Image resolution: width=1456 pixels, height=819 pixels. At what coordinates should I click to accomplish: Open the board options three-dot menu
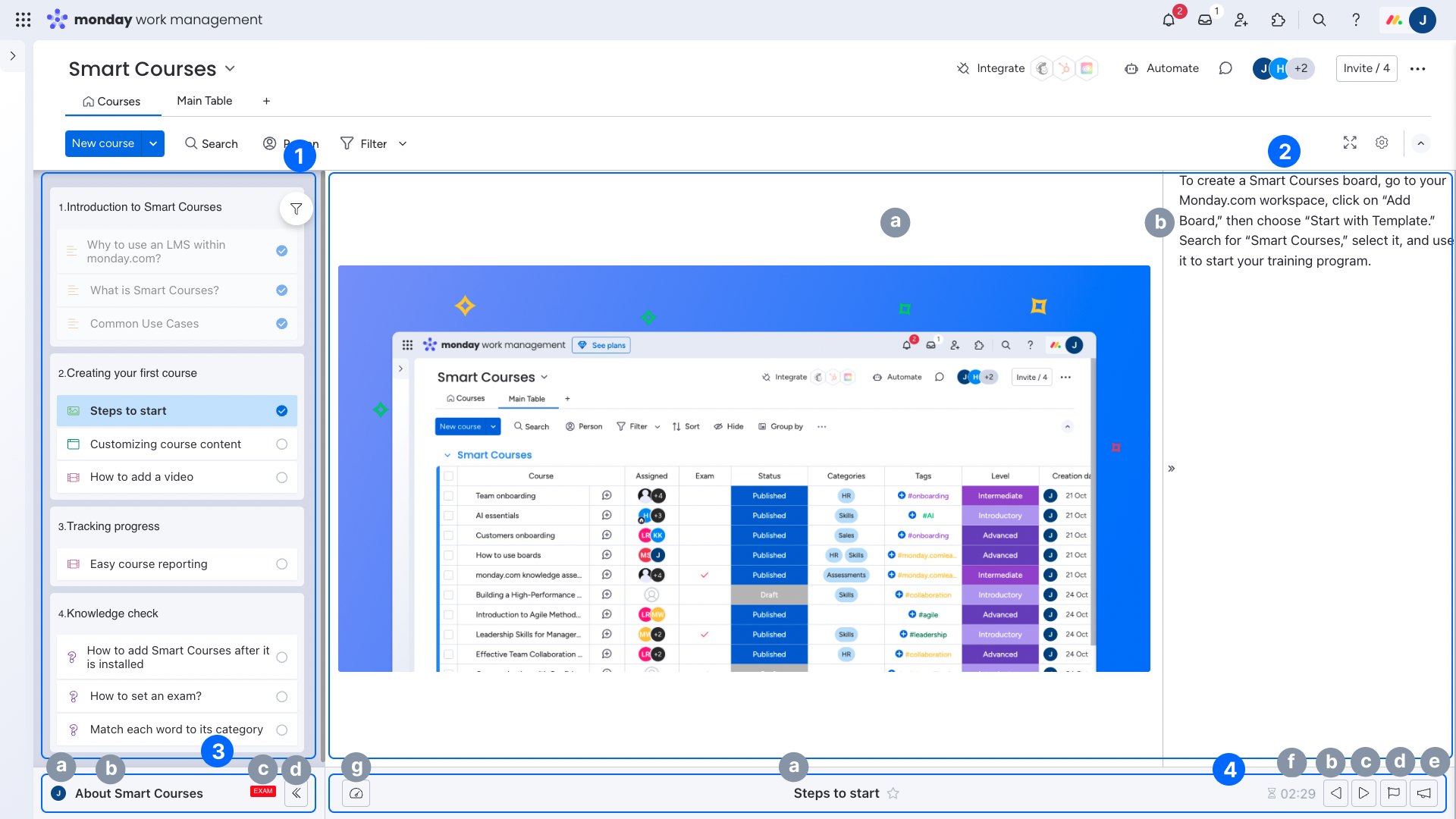click(1418, 68)
